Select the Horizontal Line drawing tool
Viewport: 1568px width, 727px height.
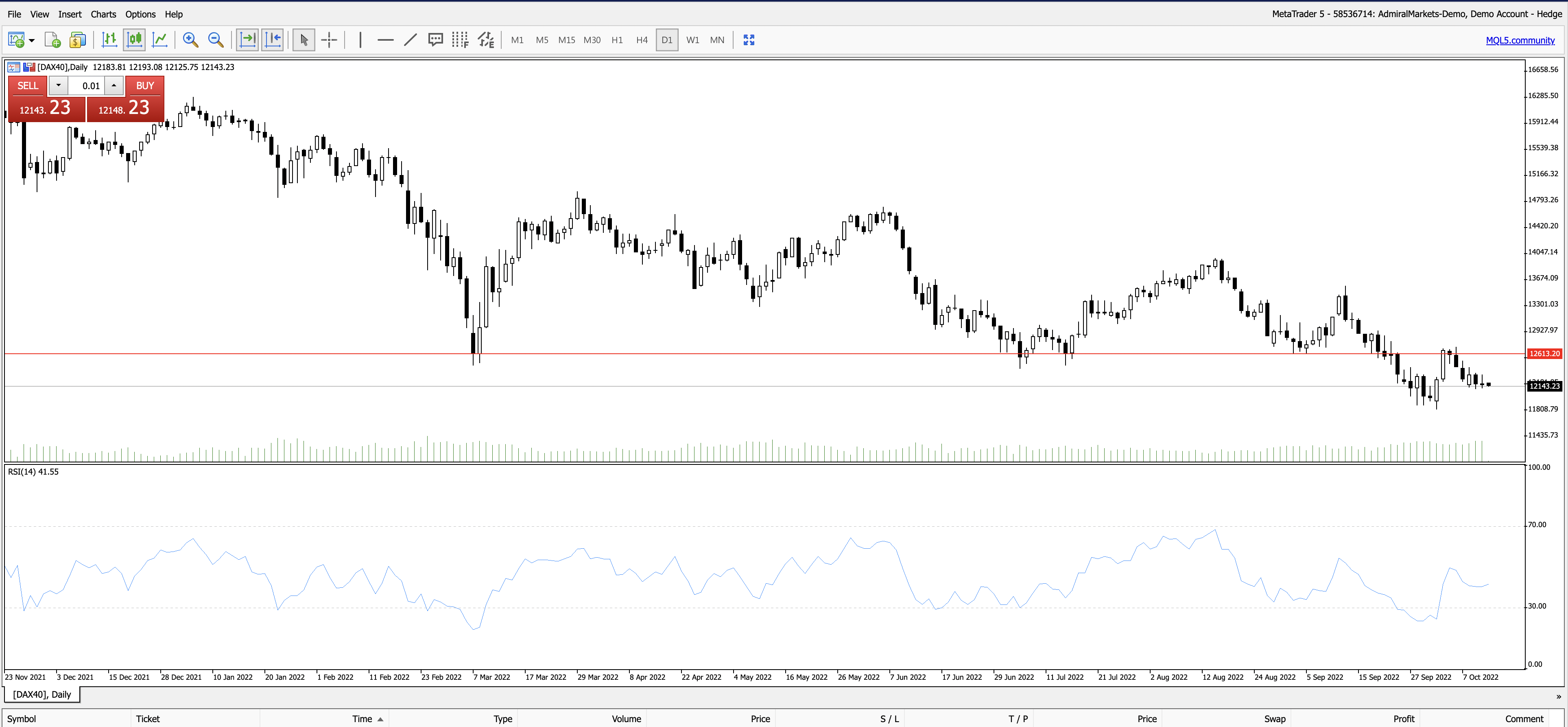click(385, 40)
